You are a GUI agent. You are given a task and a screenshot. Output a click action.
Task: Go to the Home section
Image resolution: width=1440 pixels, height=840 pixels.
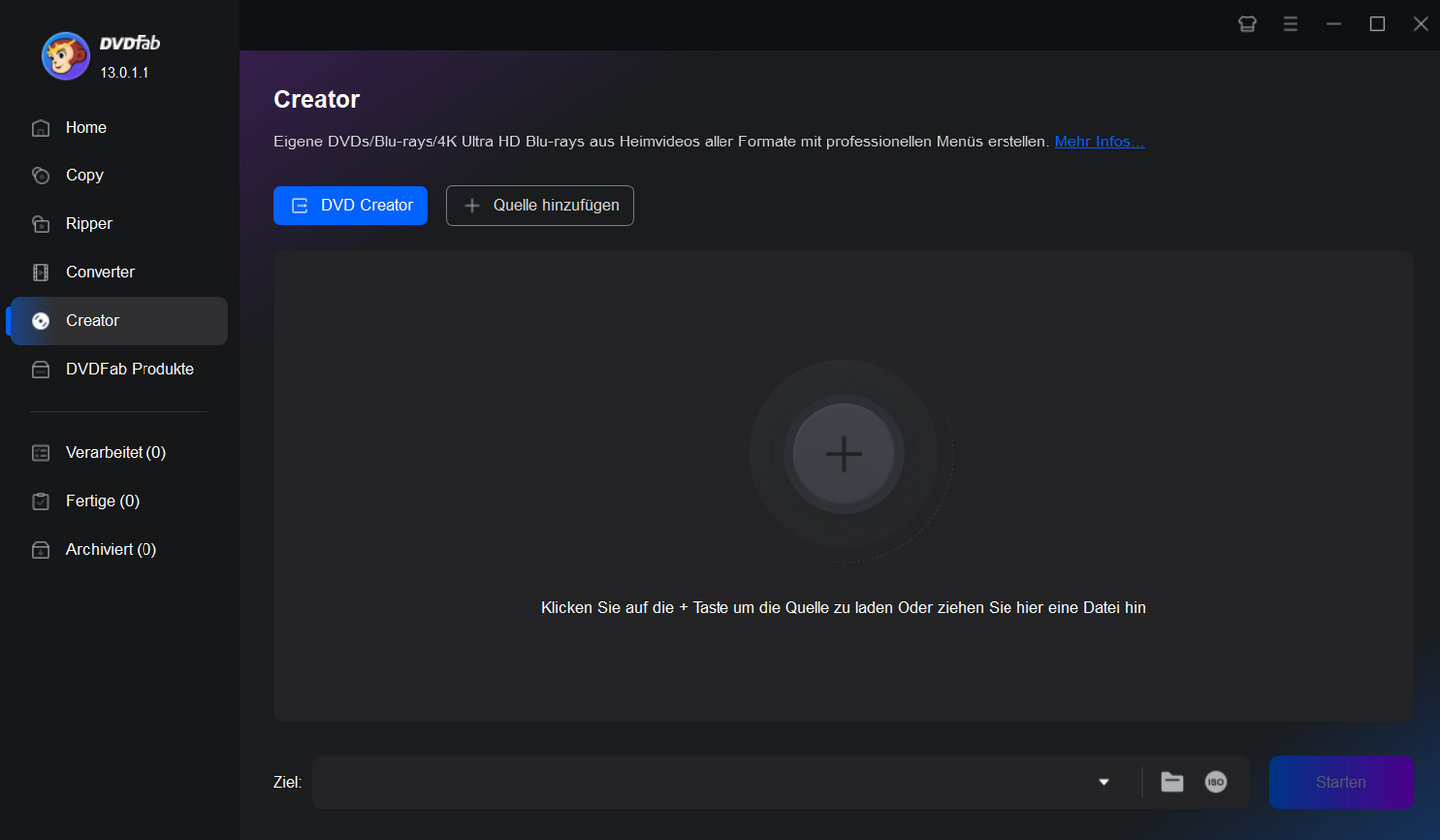(x=86, y=128)
